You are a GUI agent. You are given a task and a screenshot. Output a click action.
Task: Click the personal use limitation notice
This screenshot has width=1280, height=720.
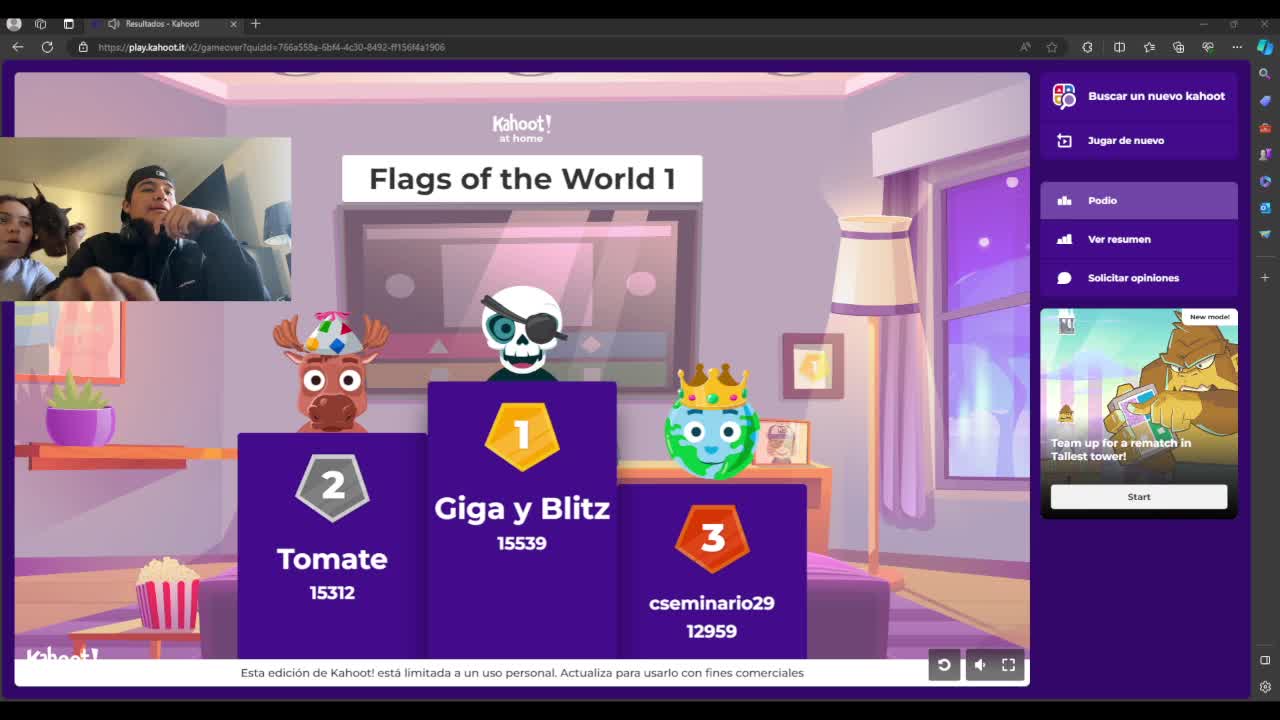(x=522, y=673)
